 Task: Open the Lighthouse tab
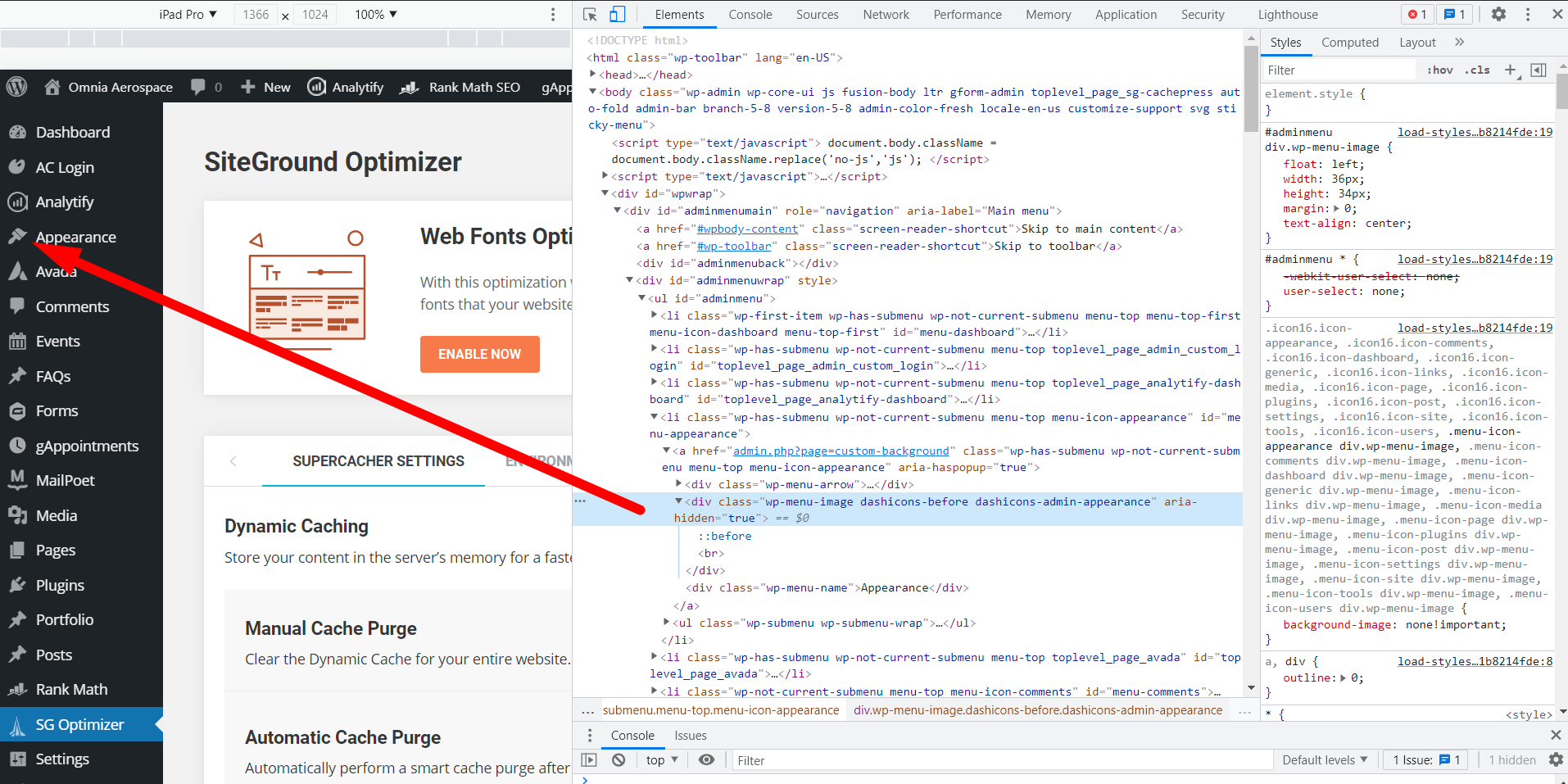click(1289, 14)
